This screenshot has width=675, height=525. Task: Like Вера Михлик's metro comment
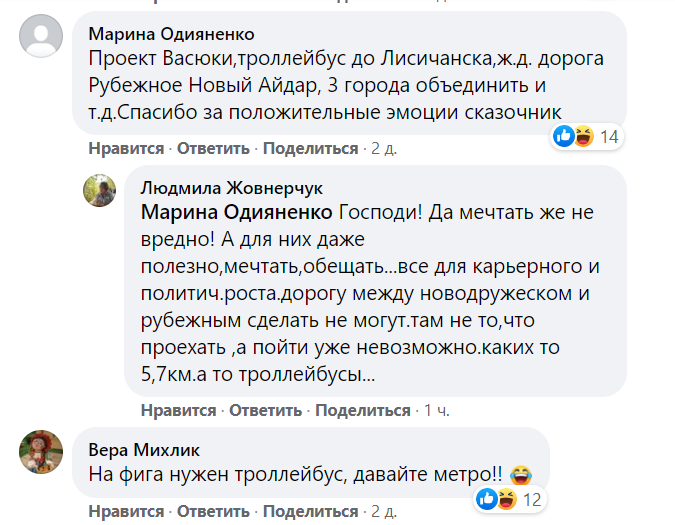tap(126, 511)
